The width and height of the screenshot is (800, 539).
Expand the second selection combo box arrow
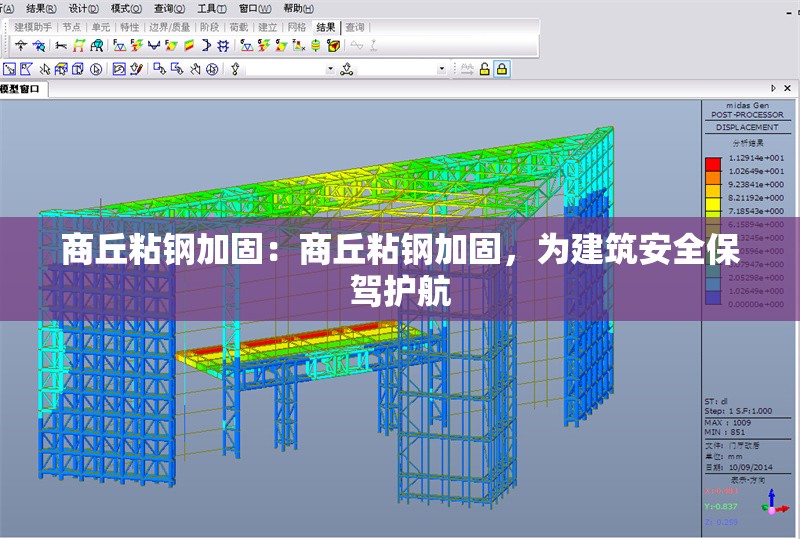(x=442, y=69)
